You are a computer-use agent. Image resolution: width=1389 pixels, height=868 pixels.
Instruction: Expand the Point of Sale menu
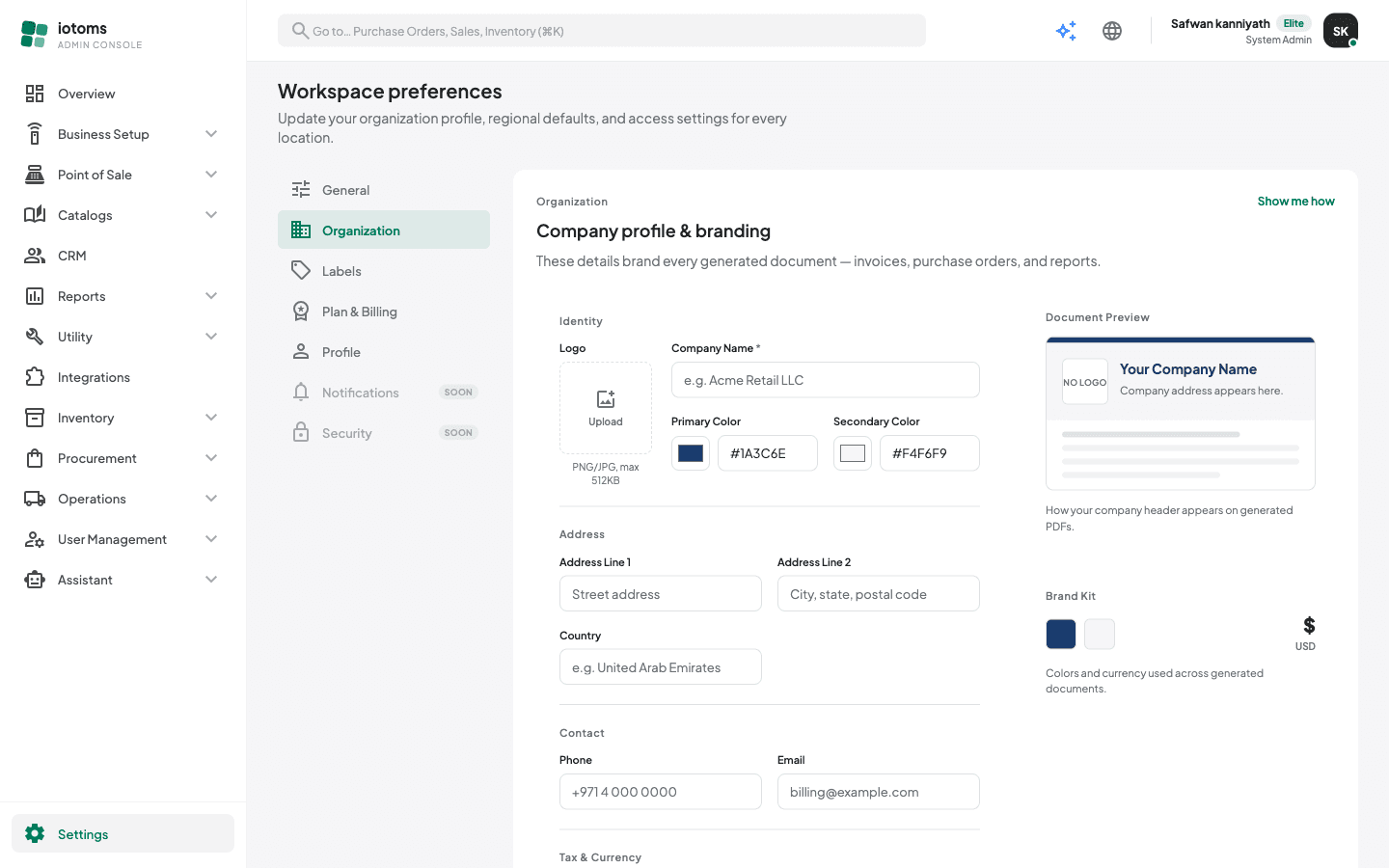(x=123, y=175)
